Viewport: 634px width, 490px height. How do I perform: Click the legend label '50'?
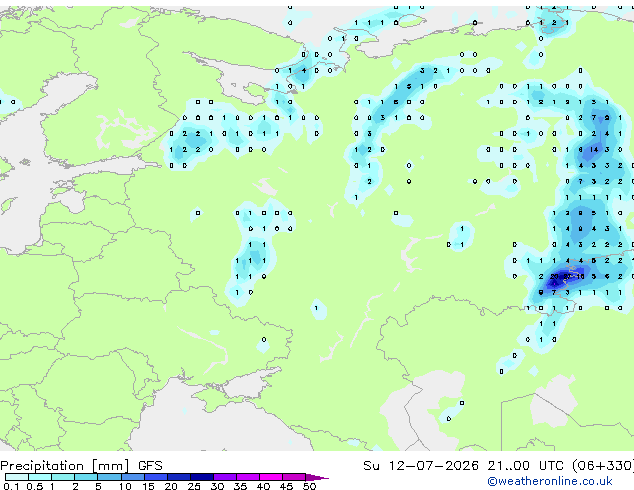point(310,486)
